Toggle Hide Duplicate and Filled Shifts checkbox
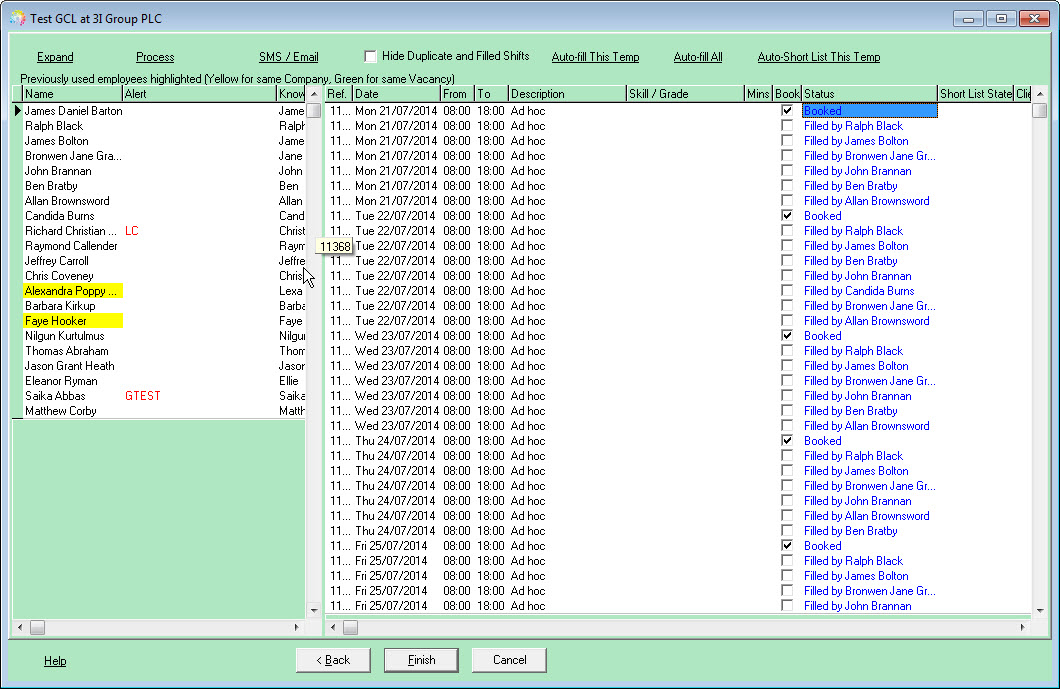Screen dimensions: 1060x689 (x=370, y=56)
